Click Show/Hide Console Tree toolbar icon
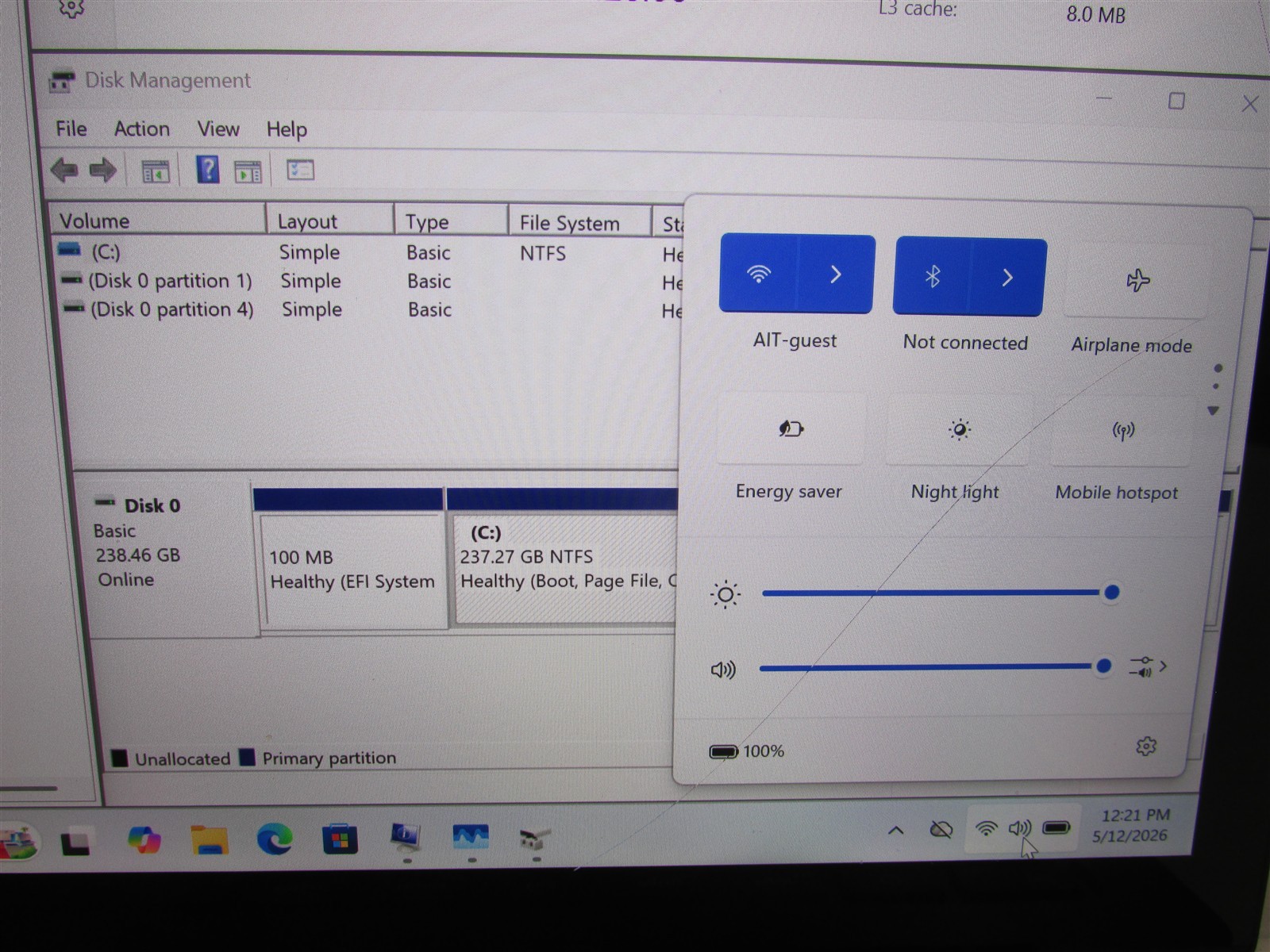The height and width of the screenshot is (952, 1270). (156, 171)
